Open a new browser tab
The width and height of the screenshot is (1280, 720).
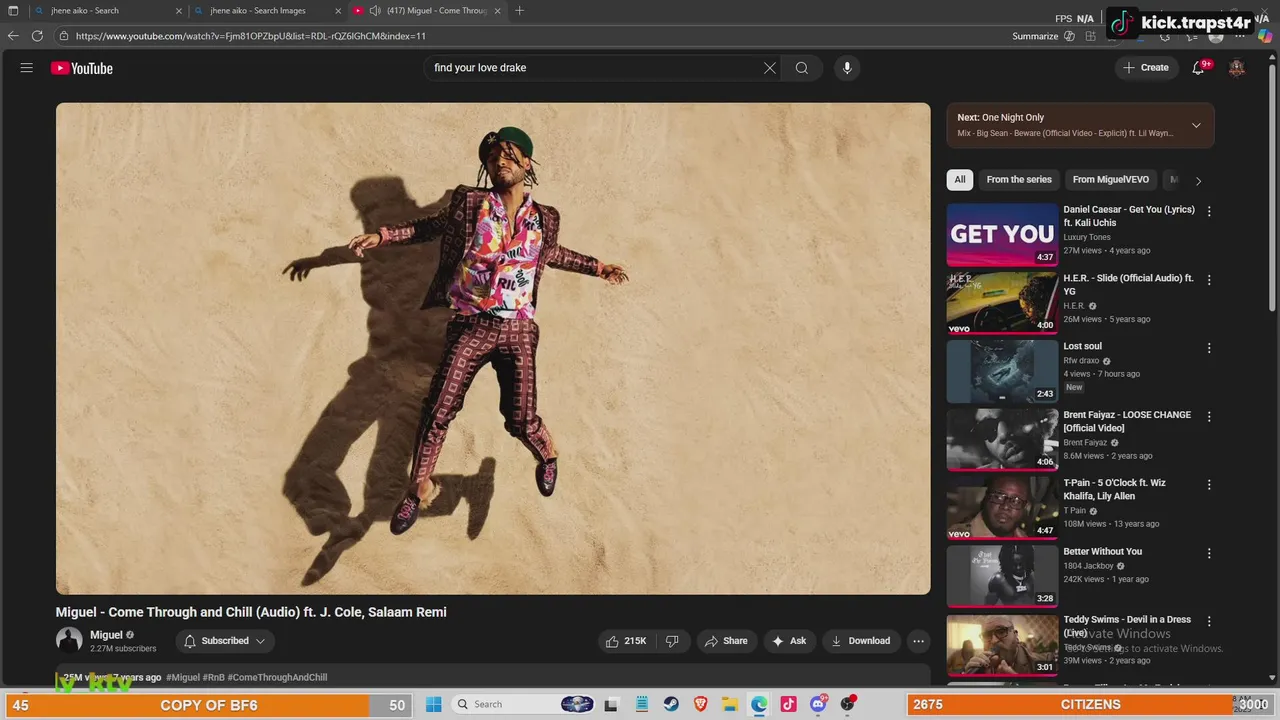pyautogui.click(x=519, y=11)
